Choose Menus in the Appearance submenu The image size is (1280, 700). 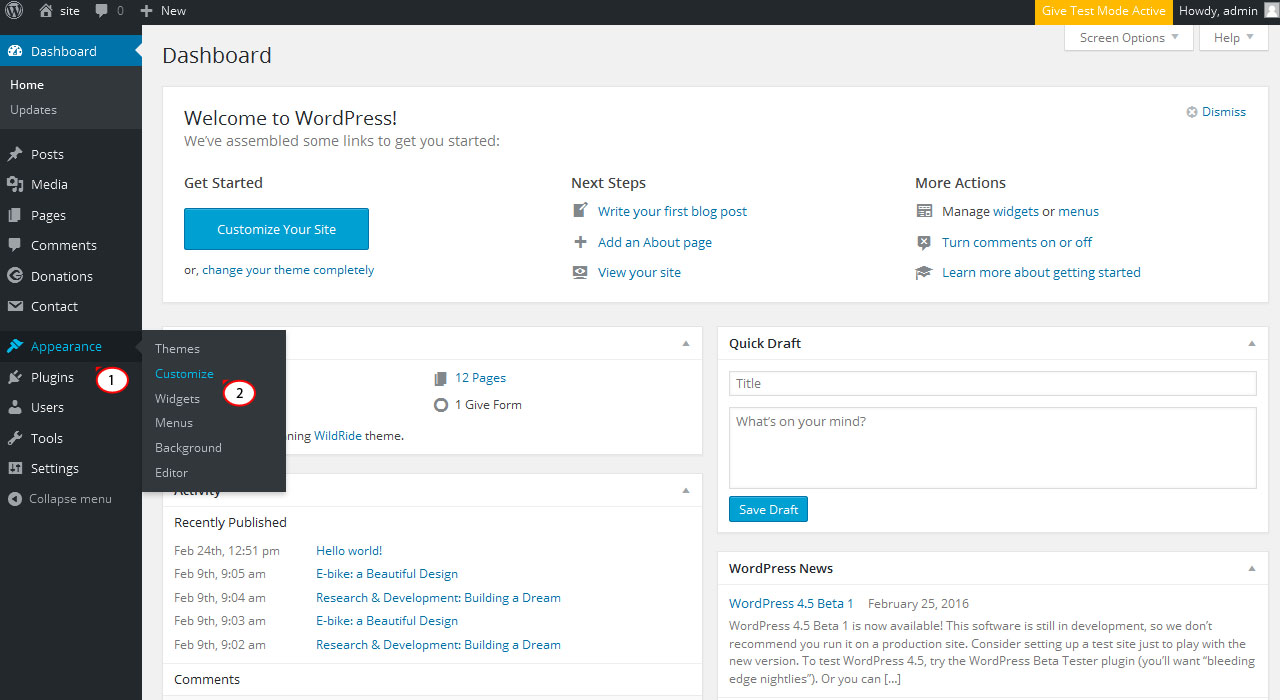[x=174, y=423]
